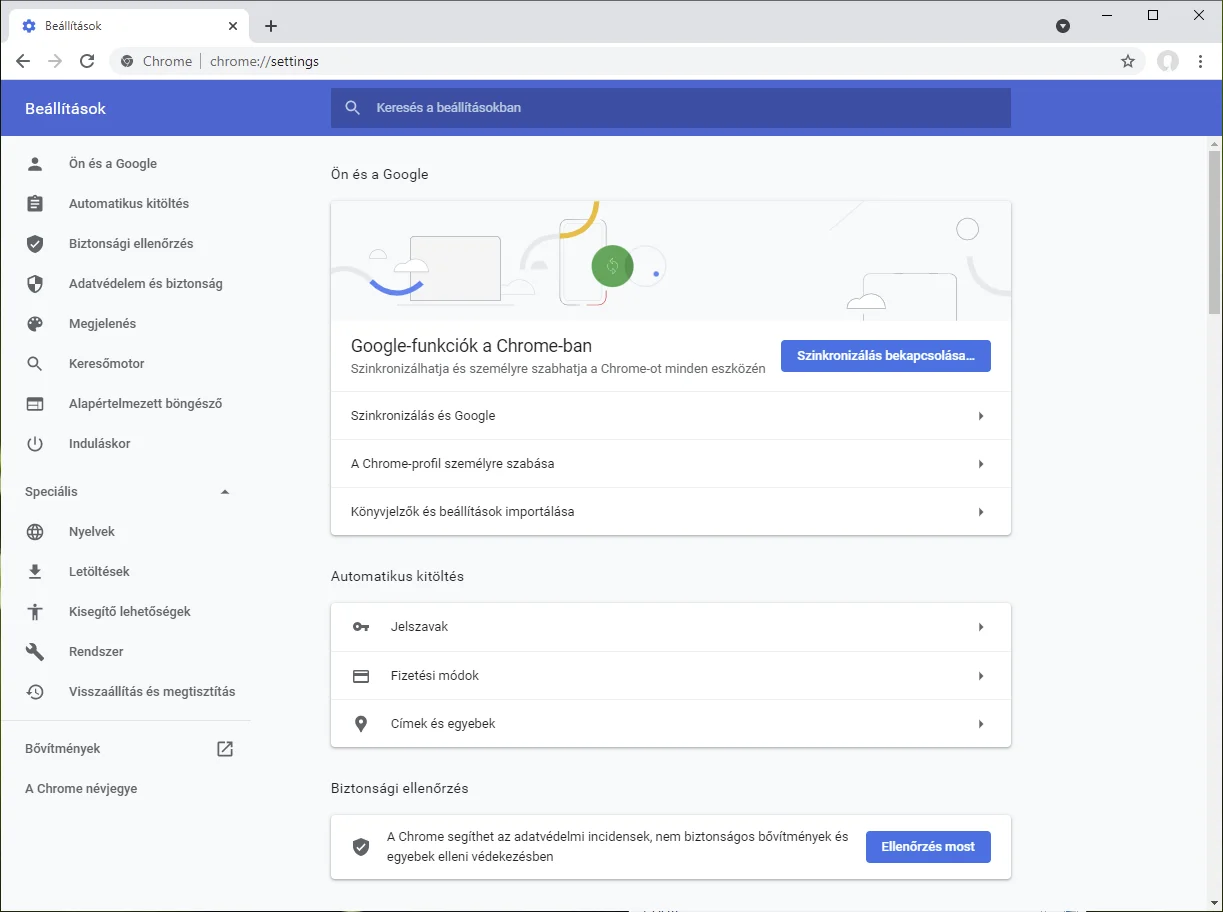Click the download icon for Letöltések

coord(35,572)
